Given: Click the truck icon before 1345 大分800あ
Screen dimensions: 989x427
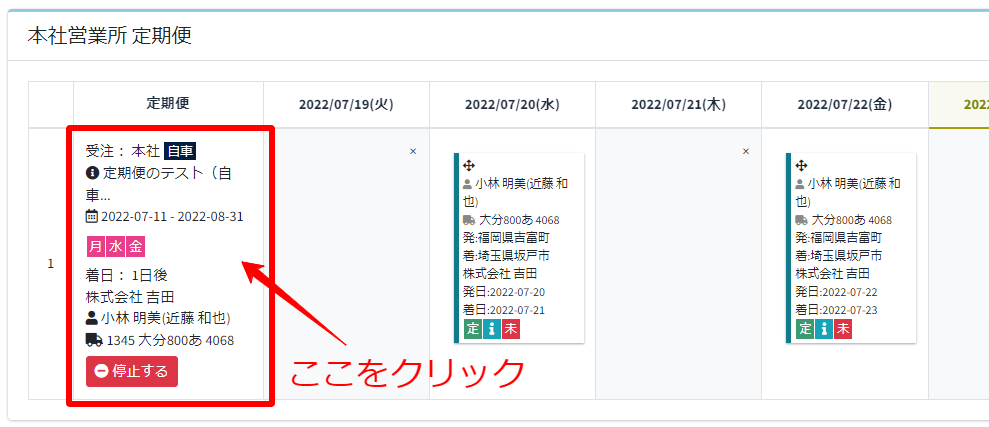Looking at the screenshot, I should [94, 340].
